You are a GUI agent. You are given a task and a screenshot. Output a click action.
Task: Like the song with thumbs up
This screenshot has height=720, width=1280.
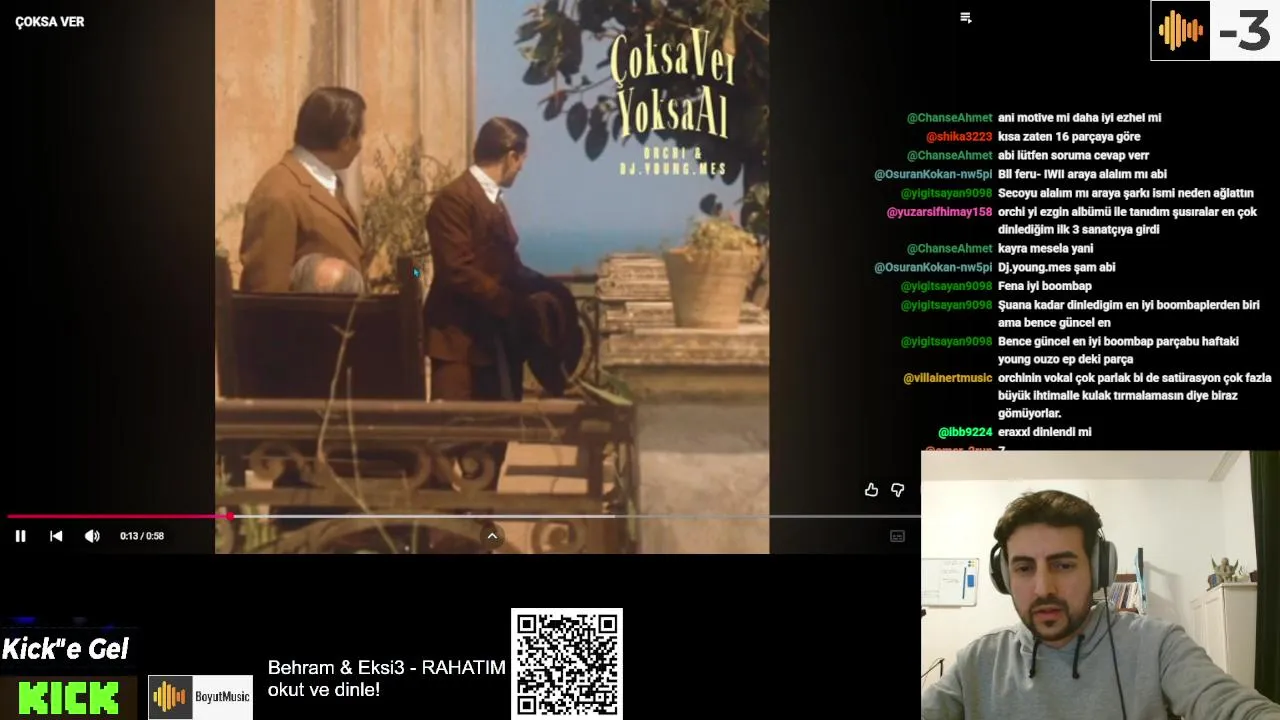[871, 490]
